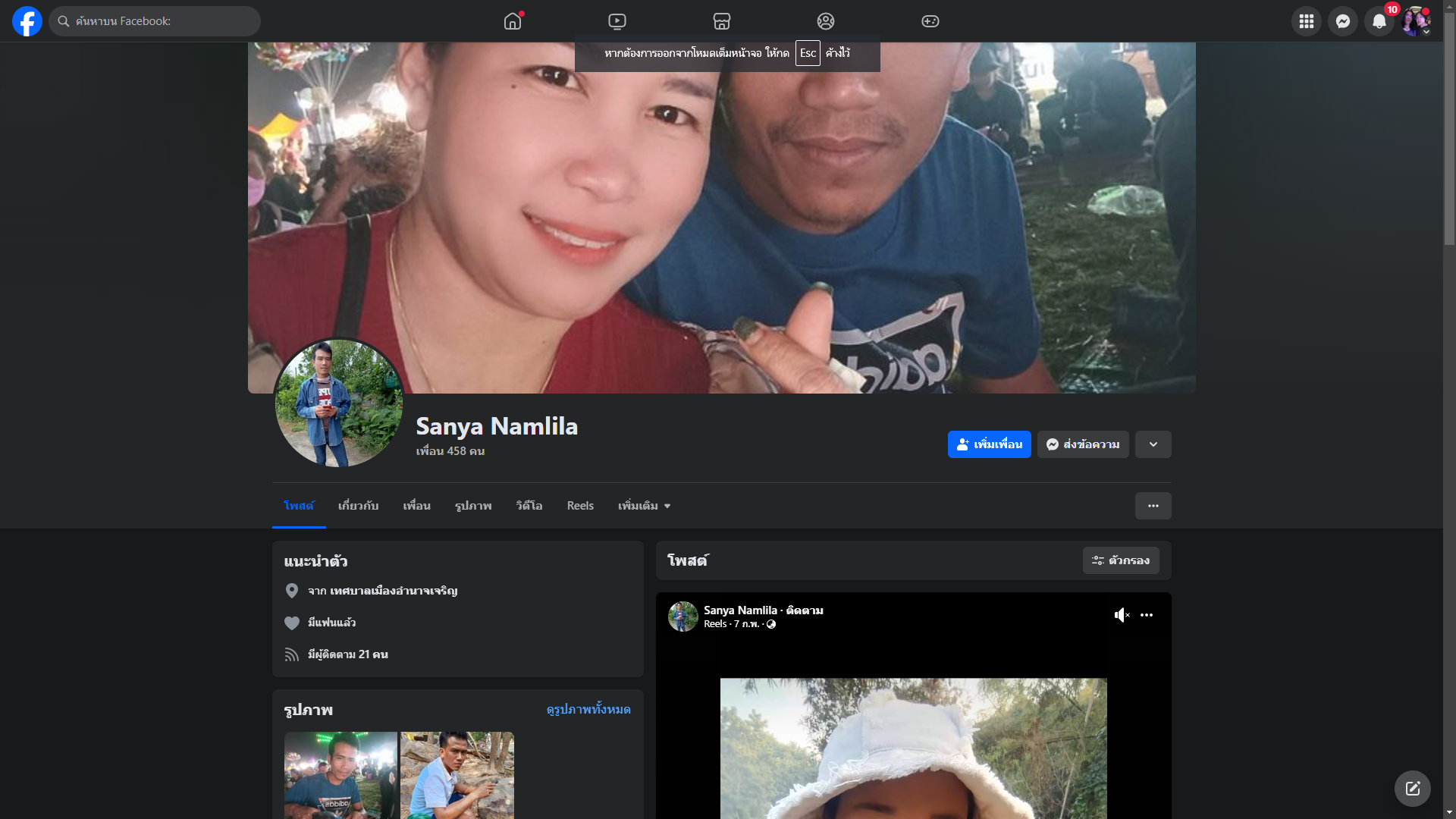The image size is (1456, 819).
Task: Open the Messenger chats icon
Action: [1342, 21]
